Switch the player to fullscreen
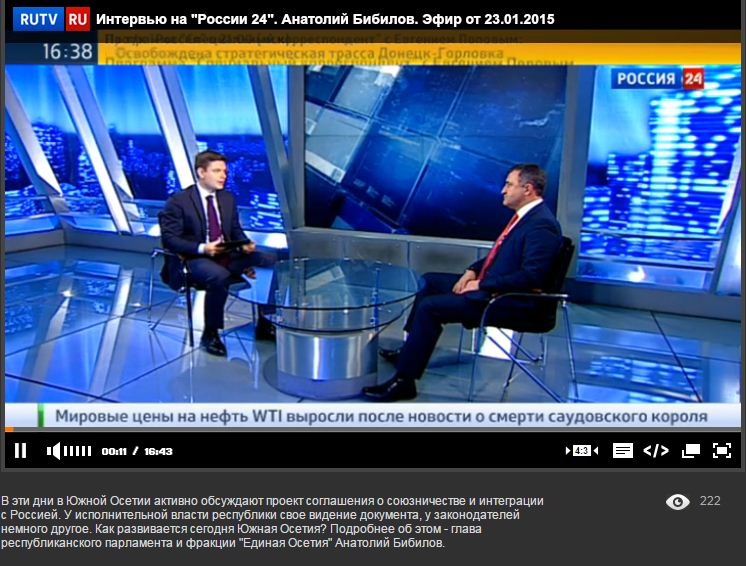The height and width of the screenshot is (566, 746). [722, 450]
